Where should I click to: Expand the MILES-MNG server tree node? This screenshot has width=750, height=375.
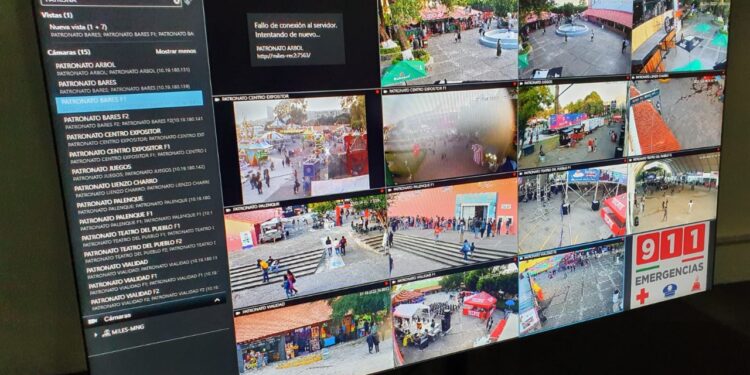pos(96,335)
